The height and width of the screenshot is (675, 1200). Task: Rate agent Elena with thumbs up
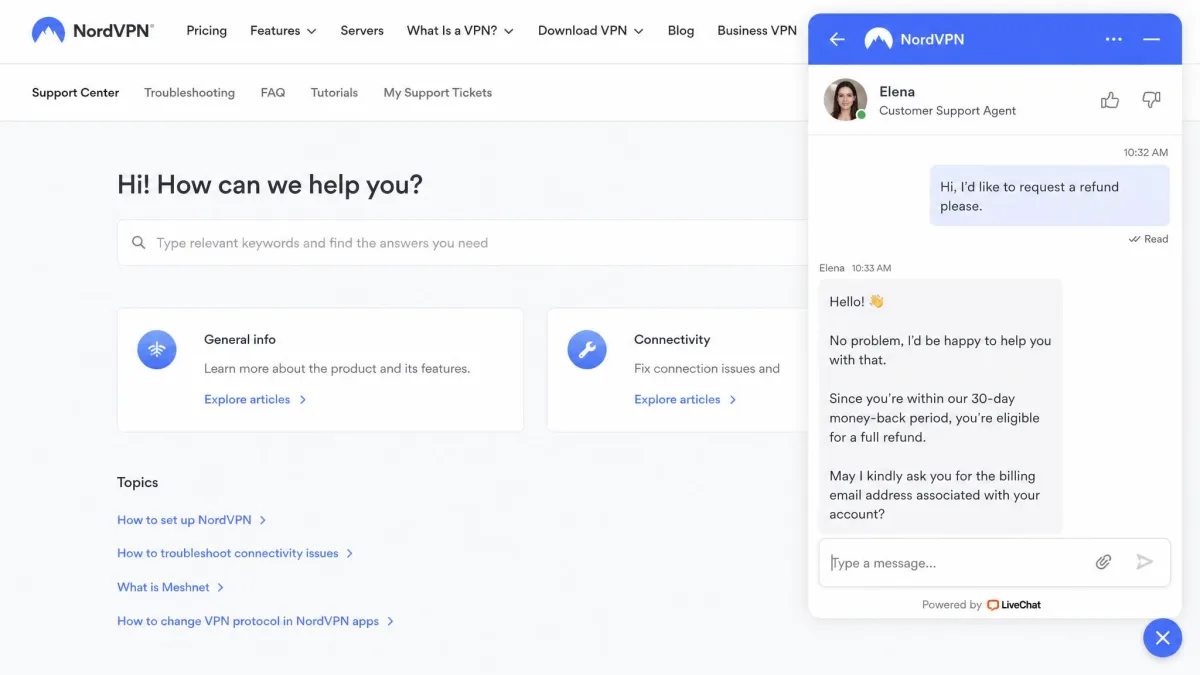click(x=1110, y=100)
